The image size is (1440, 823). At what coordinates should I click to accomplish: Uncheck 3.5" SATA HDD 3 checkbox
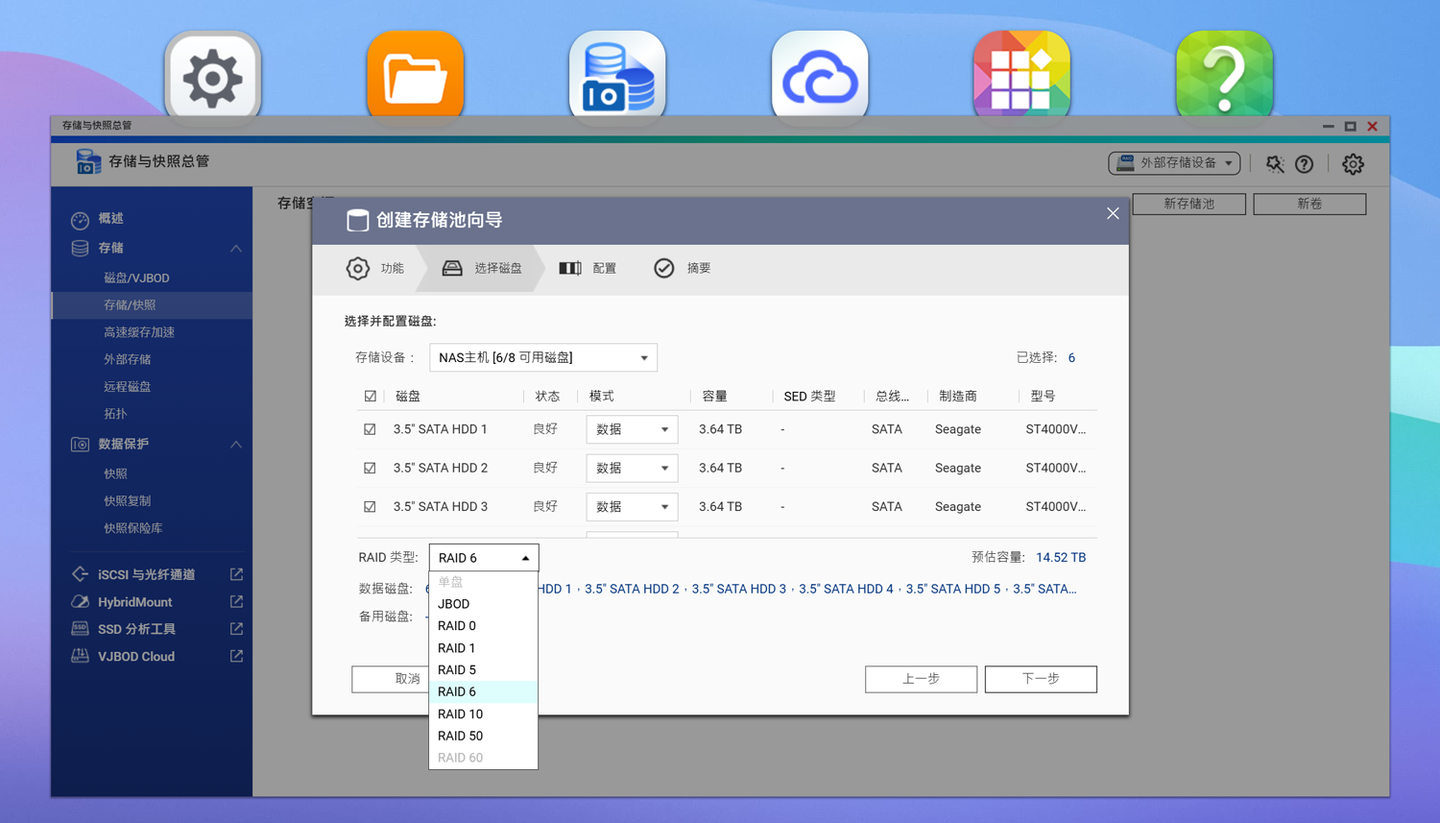point(370,507)
